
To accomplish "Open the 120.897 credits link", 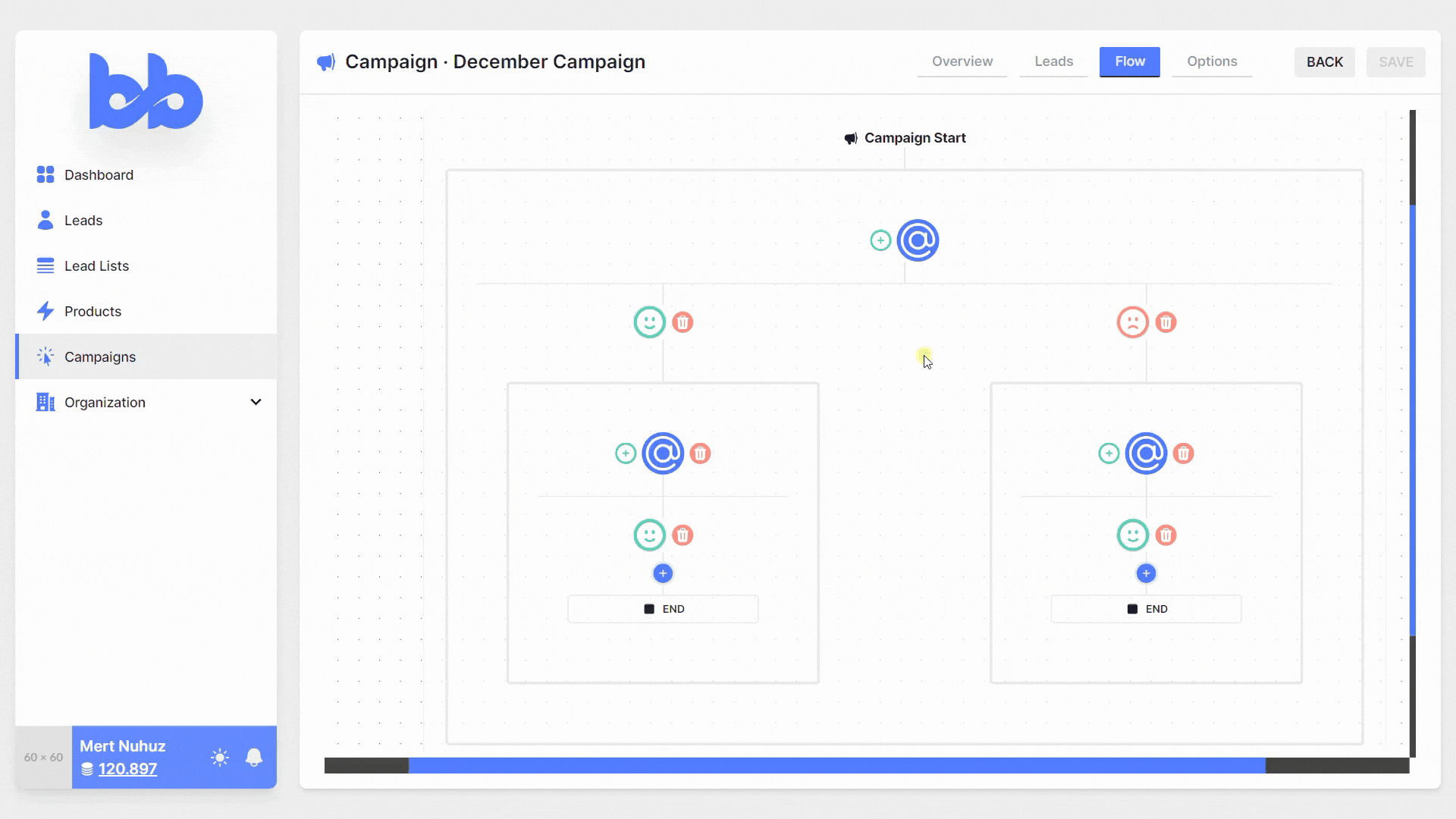I will click(x=127, y=769).
